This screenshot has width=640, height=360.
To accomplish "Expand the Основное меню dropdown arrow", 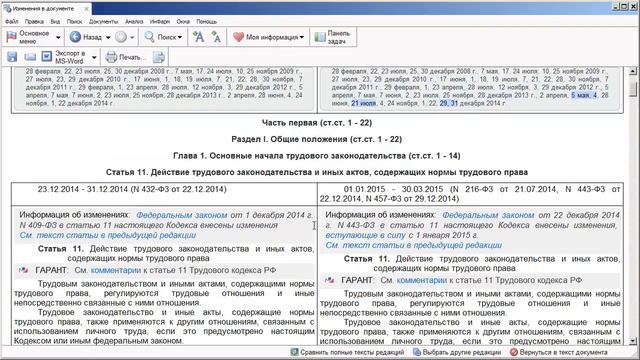I will 58,38.
